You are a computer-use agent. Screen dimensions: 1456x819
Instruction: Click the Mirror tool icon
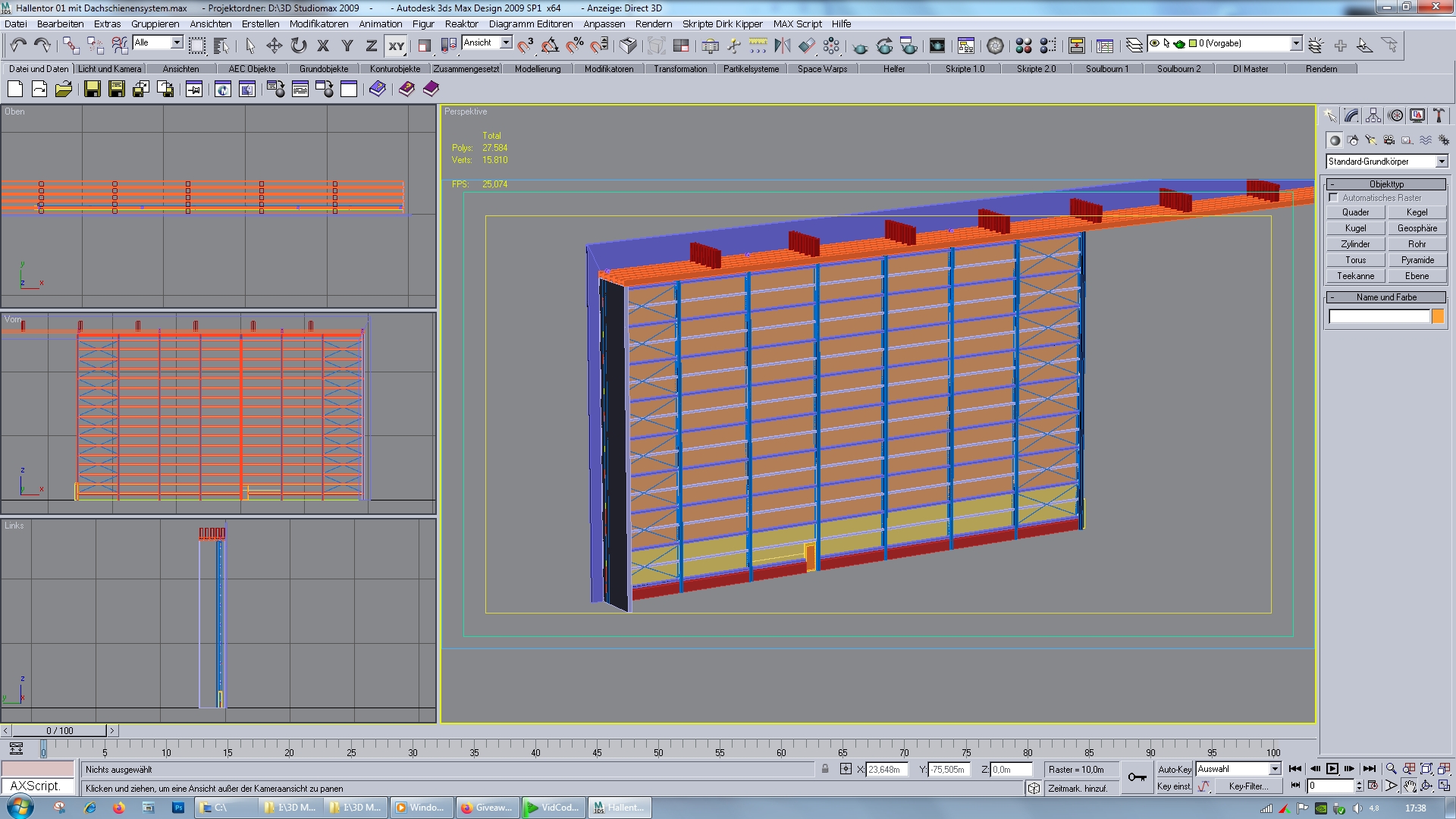tap(782, 45)
